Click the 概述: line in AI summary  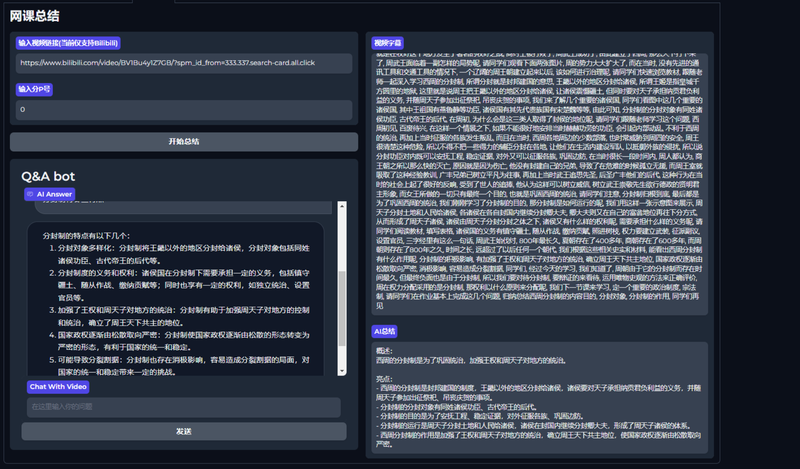(x=384, y=351)
